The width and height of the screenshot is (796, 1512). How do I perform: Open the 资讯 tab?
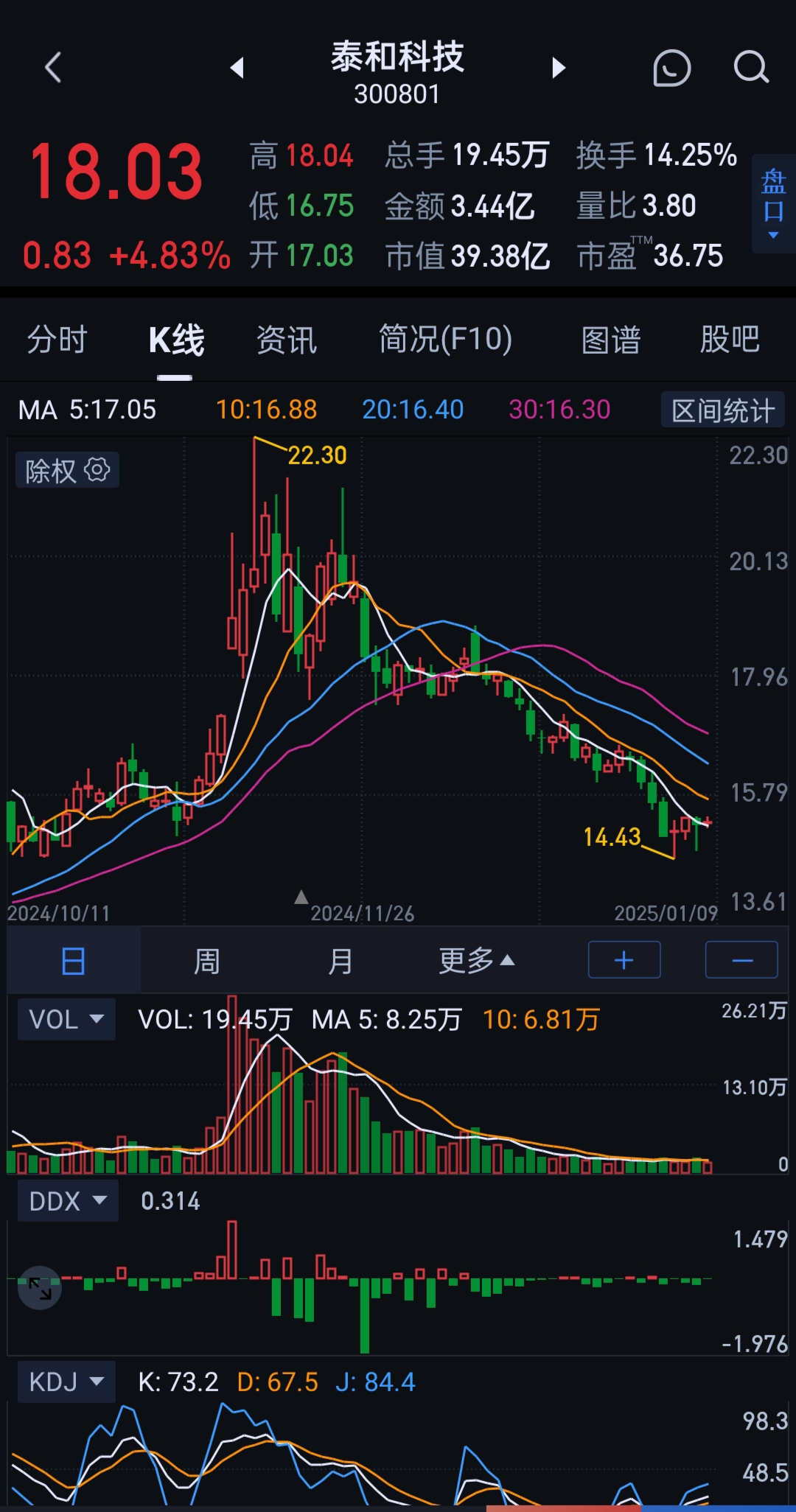[x=287, y=340]
